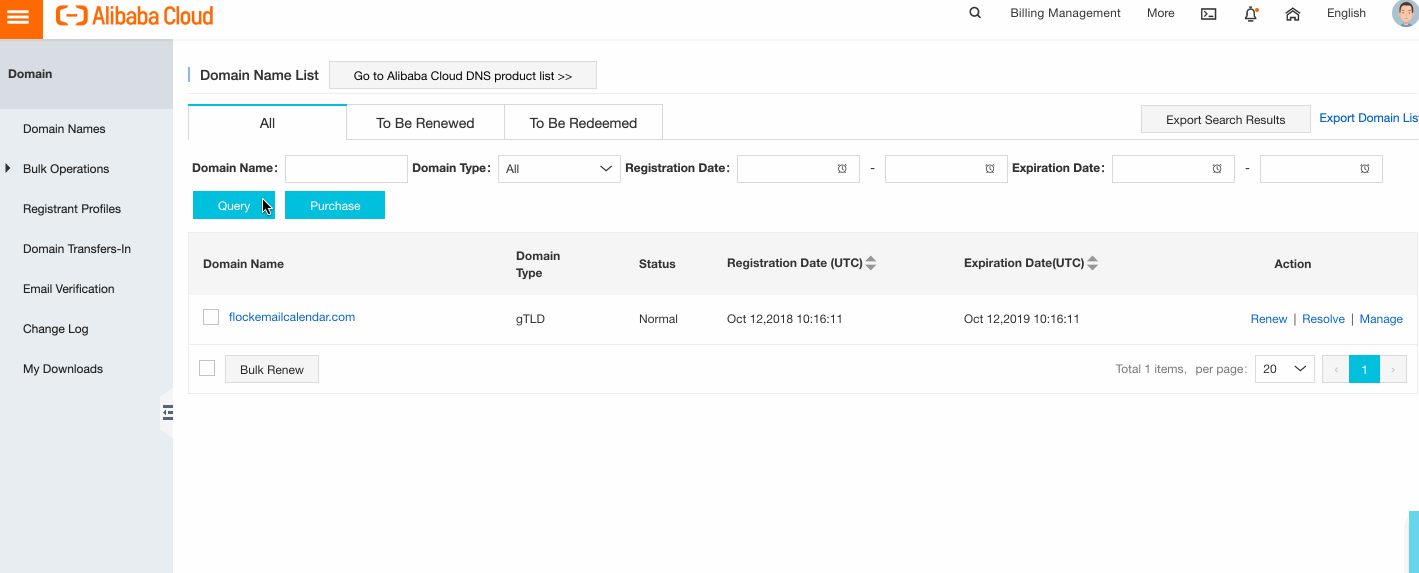Open the More menu in header
This screenshot has height=573, width=1419.
tap(1160, 13)
